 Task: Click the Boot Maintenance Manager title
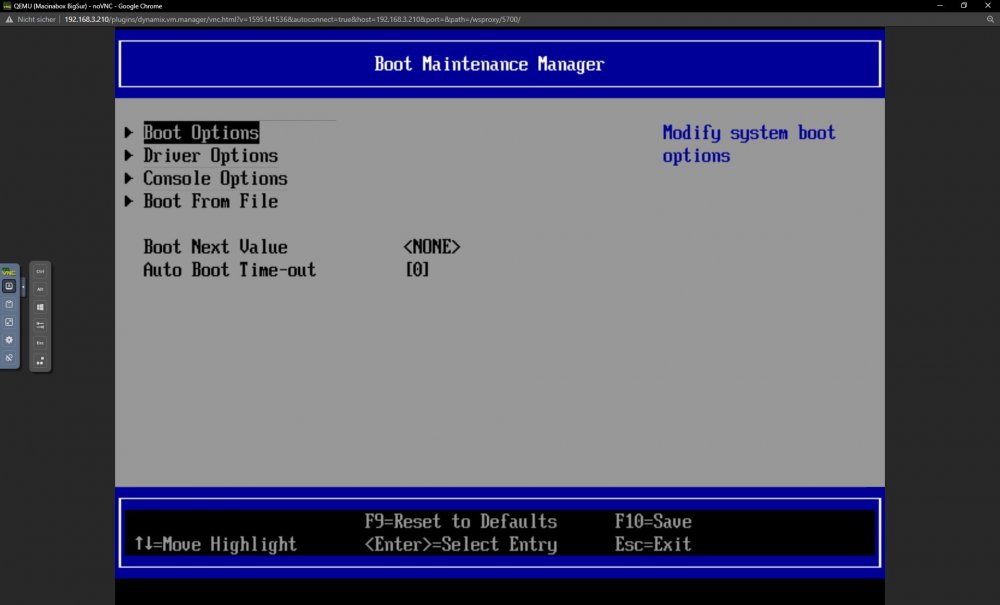pos(489,64)
